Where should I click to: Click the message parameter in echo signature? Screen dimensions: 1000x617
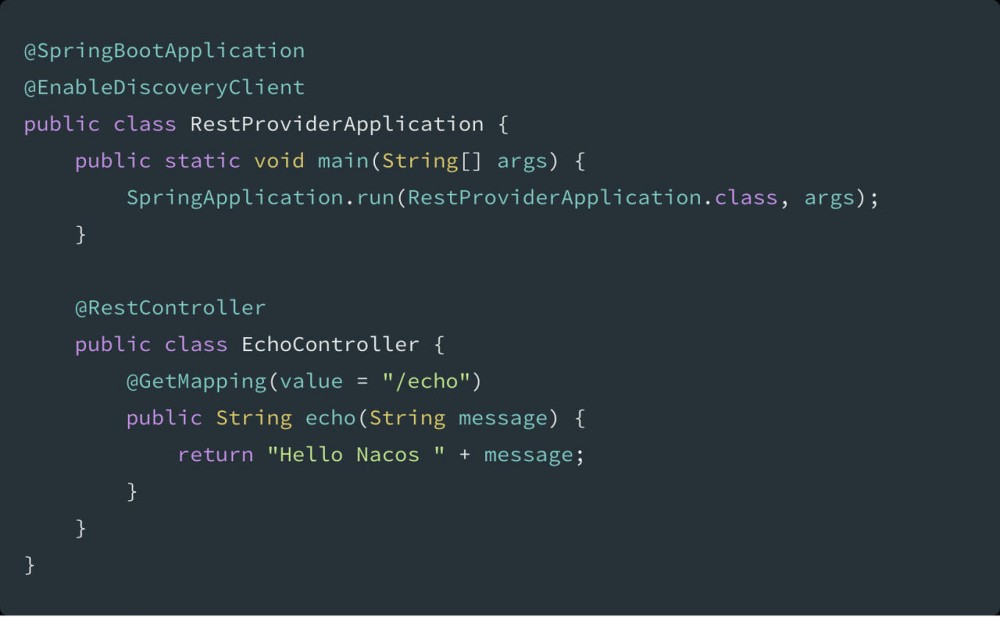502,418
